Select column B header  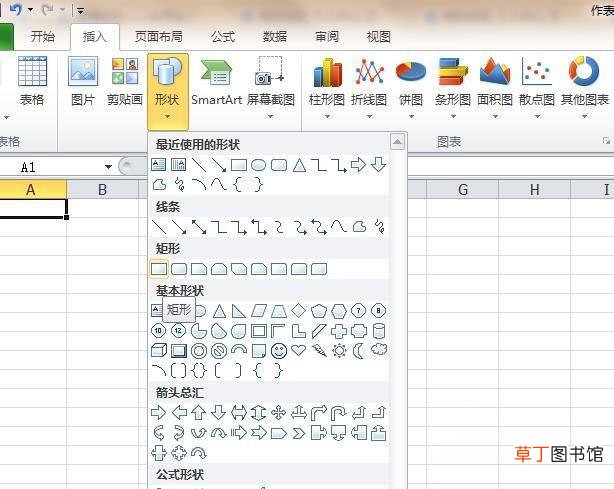103,190
